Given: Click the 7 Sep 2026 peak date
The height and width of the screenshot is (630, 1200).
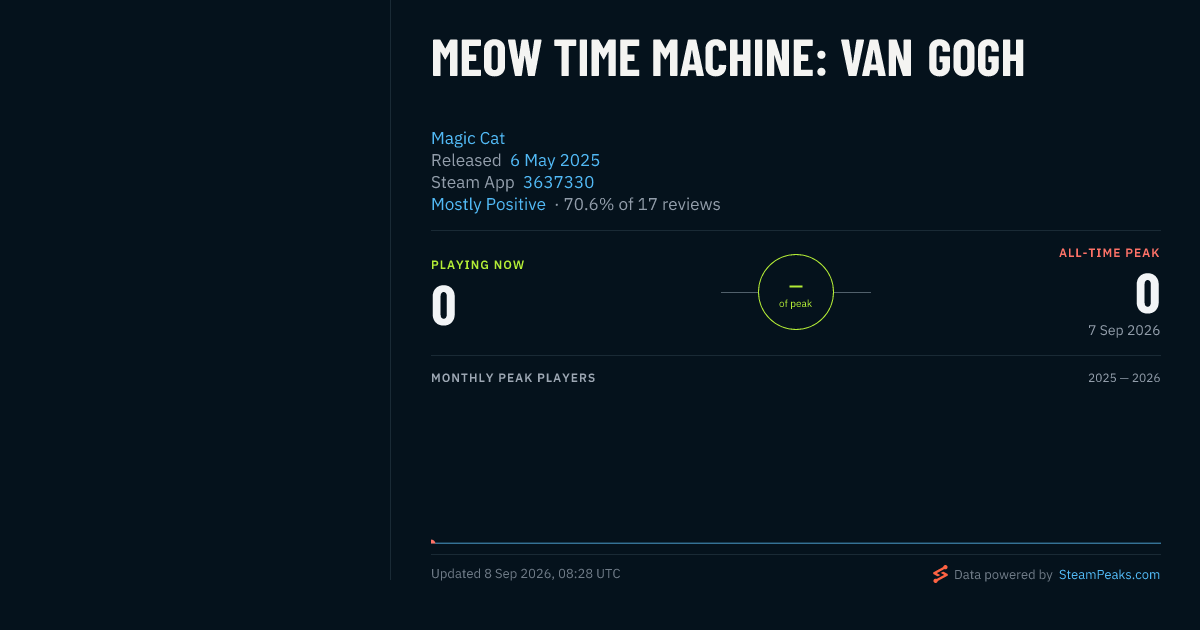Looking at the screenshot, I should click(x=1124, y=330).
